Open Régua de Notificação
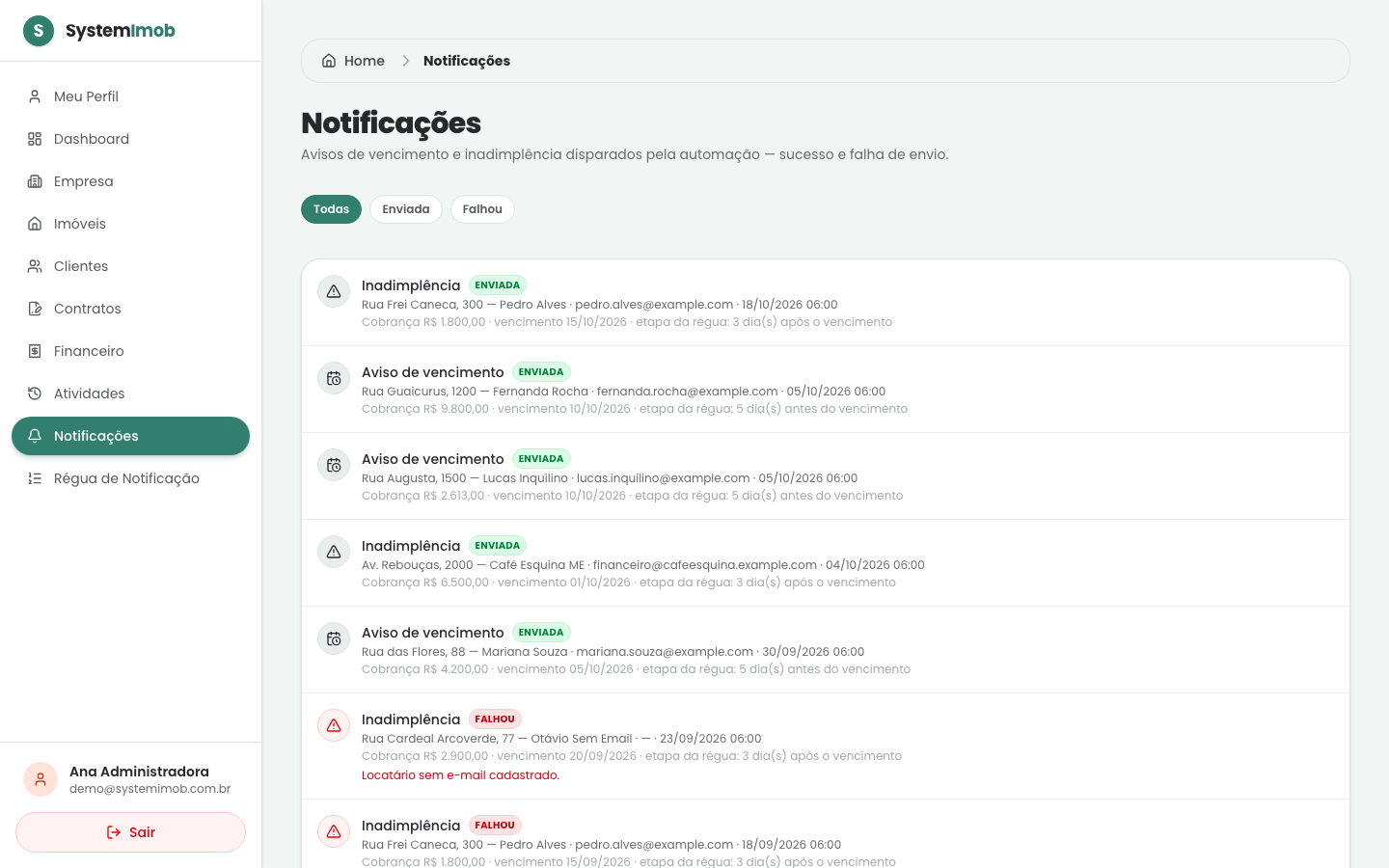1389x868 pixels. click(130, 478)
